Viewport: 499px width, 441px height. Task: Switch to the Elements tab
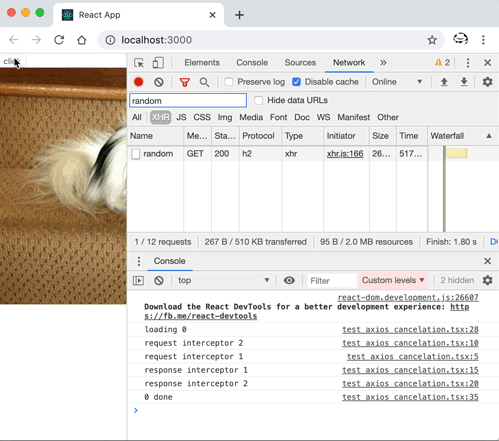202,63
